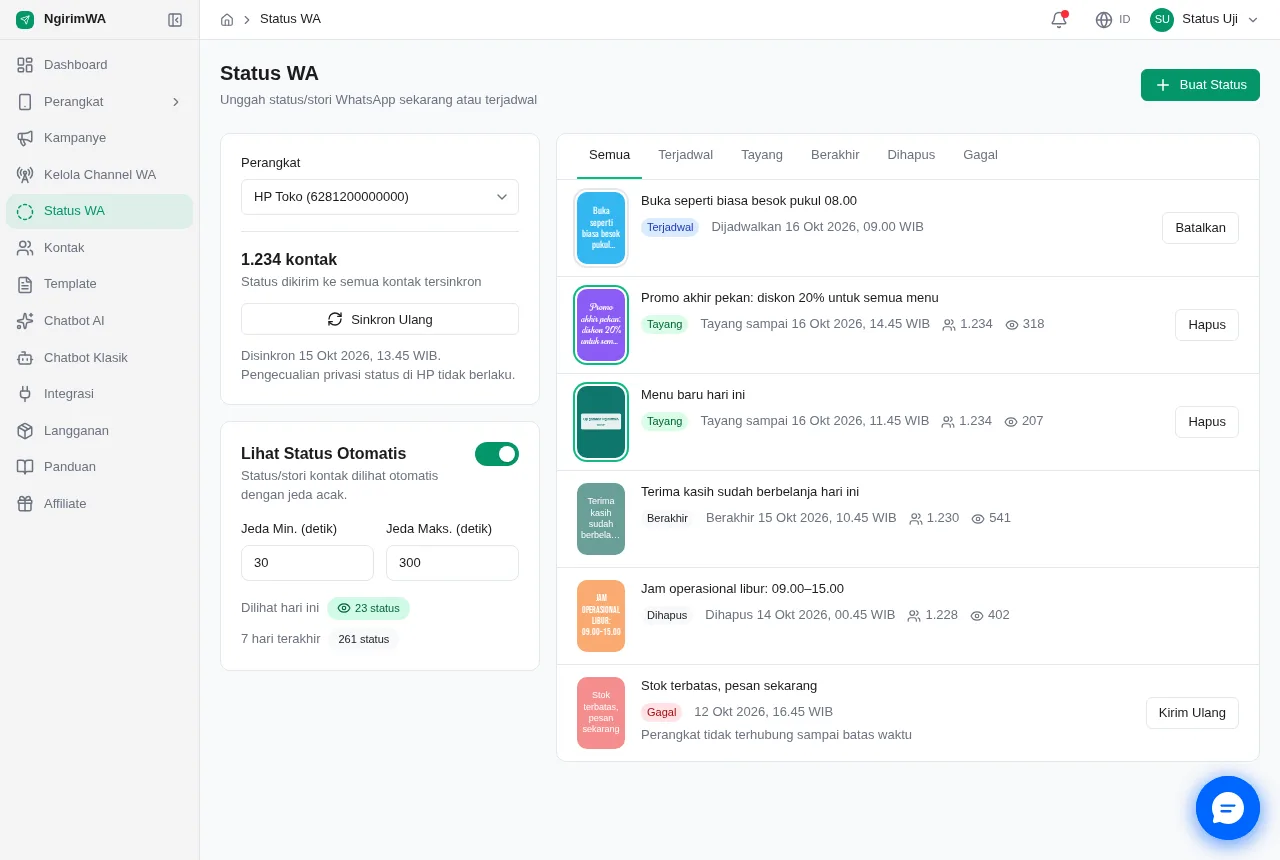Switch to Dihapus tab
1280x860 pixels.
point(911,155)
